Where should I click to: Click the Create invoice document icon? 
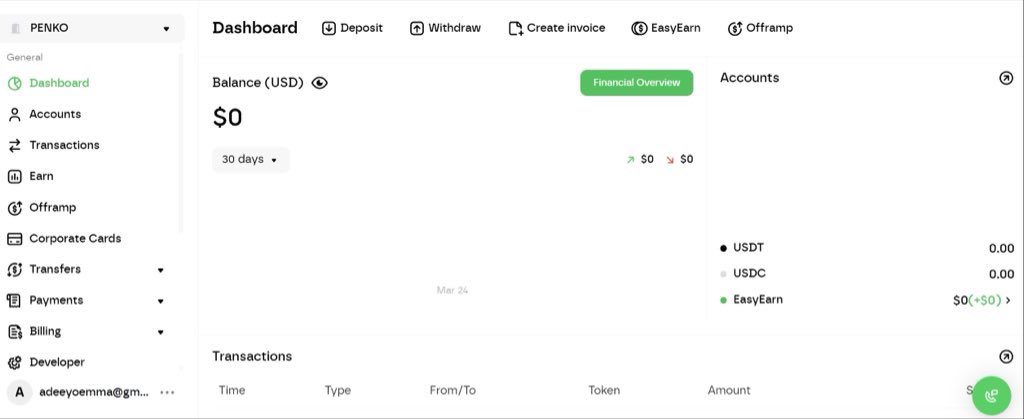coord(516,28)
